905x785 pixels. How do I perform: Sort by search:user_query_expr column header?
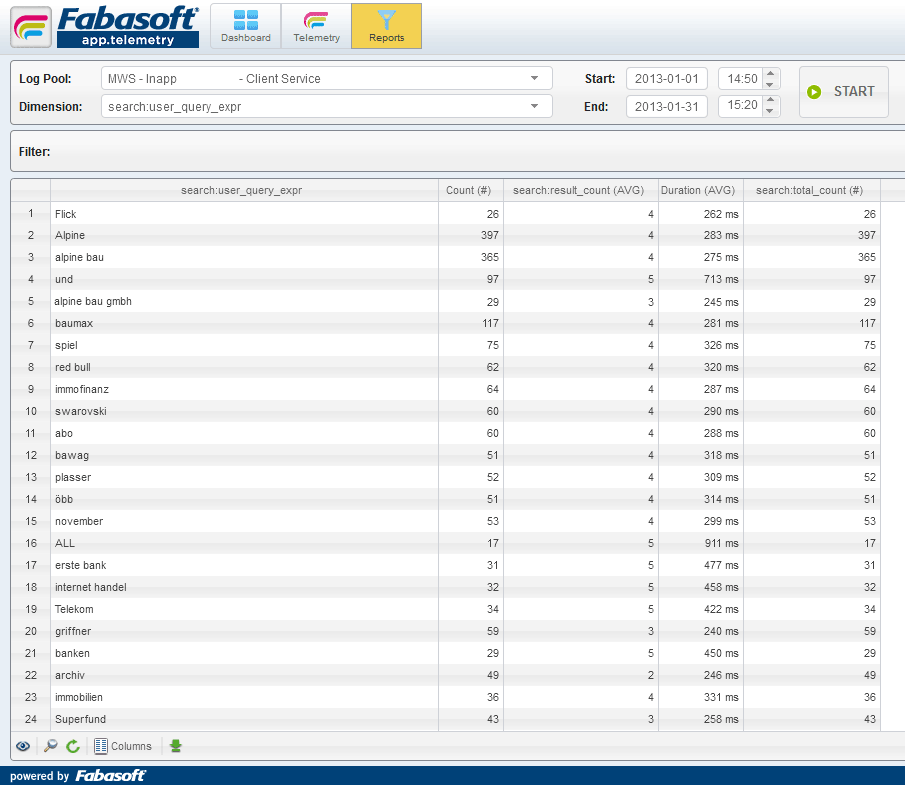tap(244, 190)
